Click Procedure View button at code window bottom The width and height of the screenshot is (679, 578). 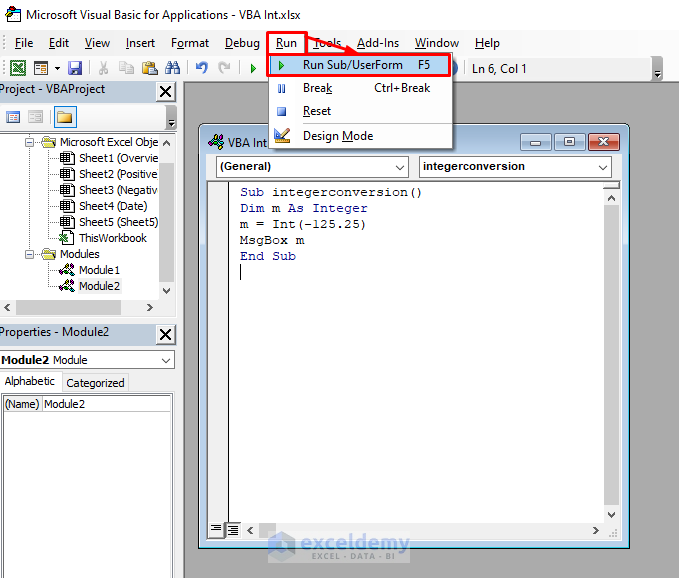(x=215, y=529)
